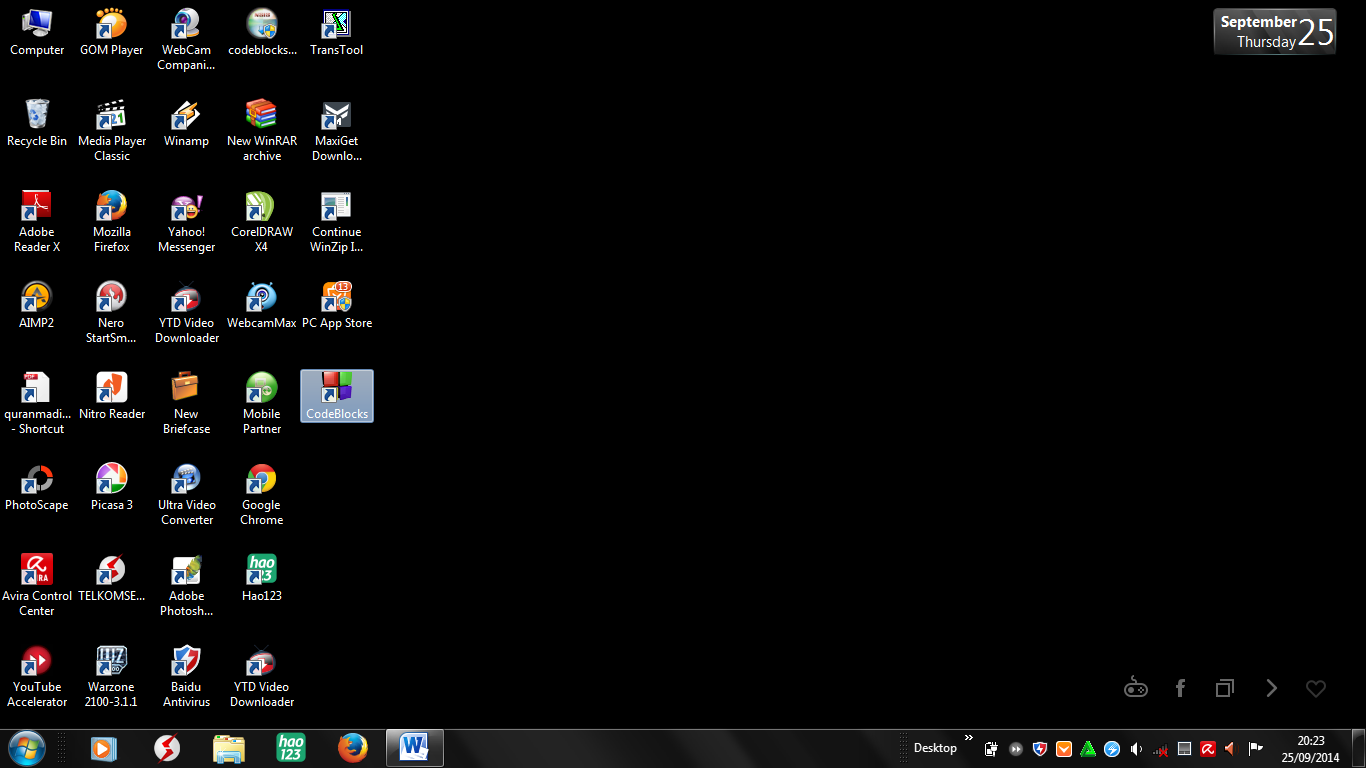Expand the Desktop toolbar double chevron
The width and height of the screenshot is (1366, 768).
(968, 739)
